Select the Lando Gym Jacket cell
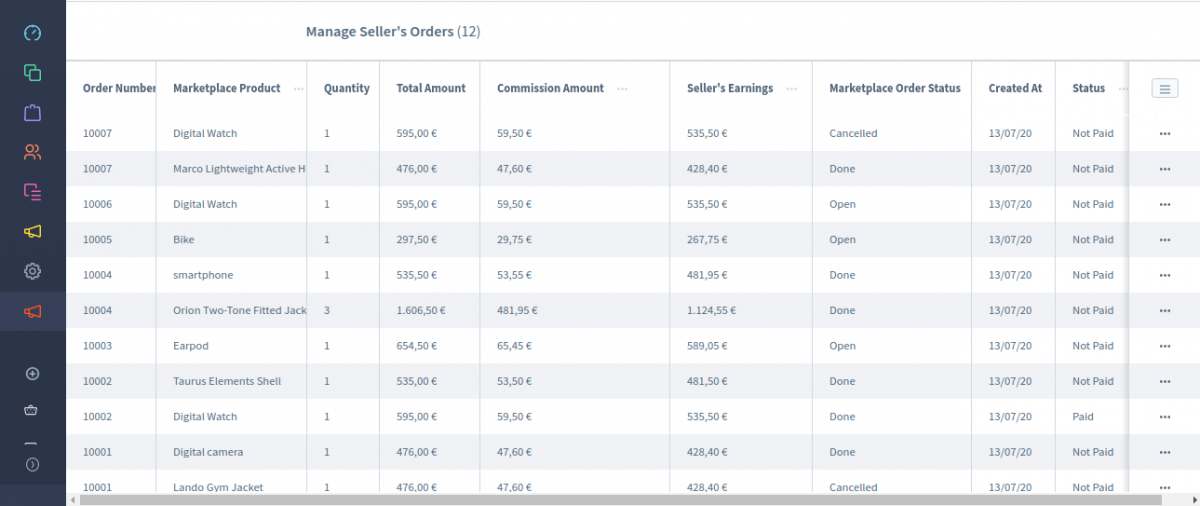 pos(218,488)
